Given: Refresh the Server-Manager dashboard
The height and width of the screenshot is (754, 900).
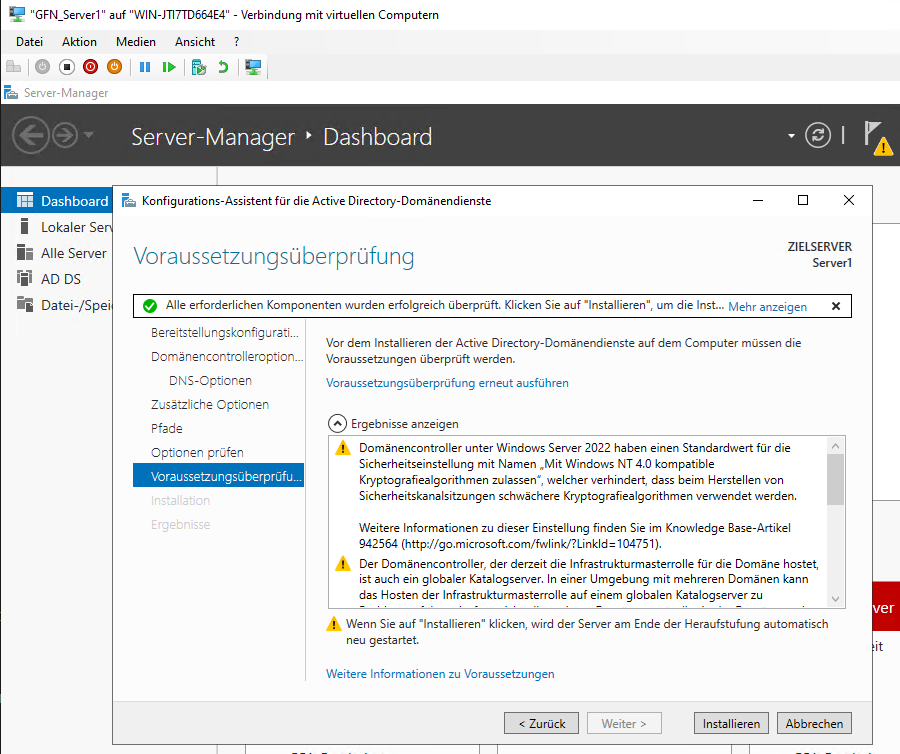Looking at the screenshot, I should pos(818,136).
